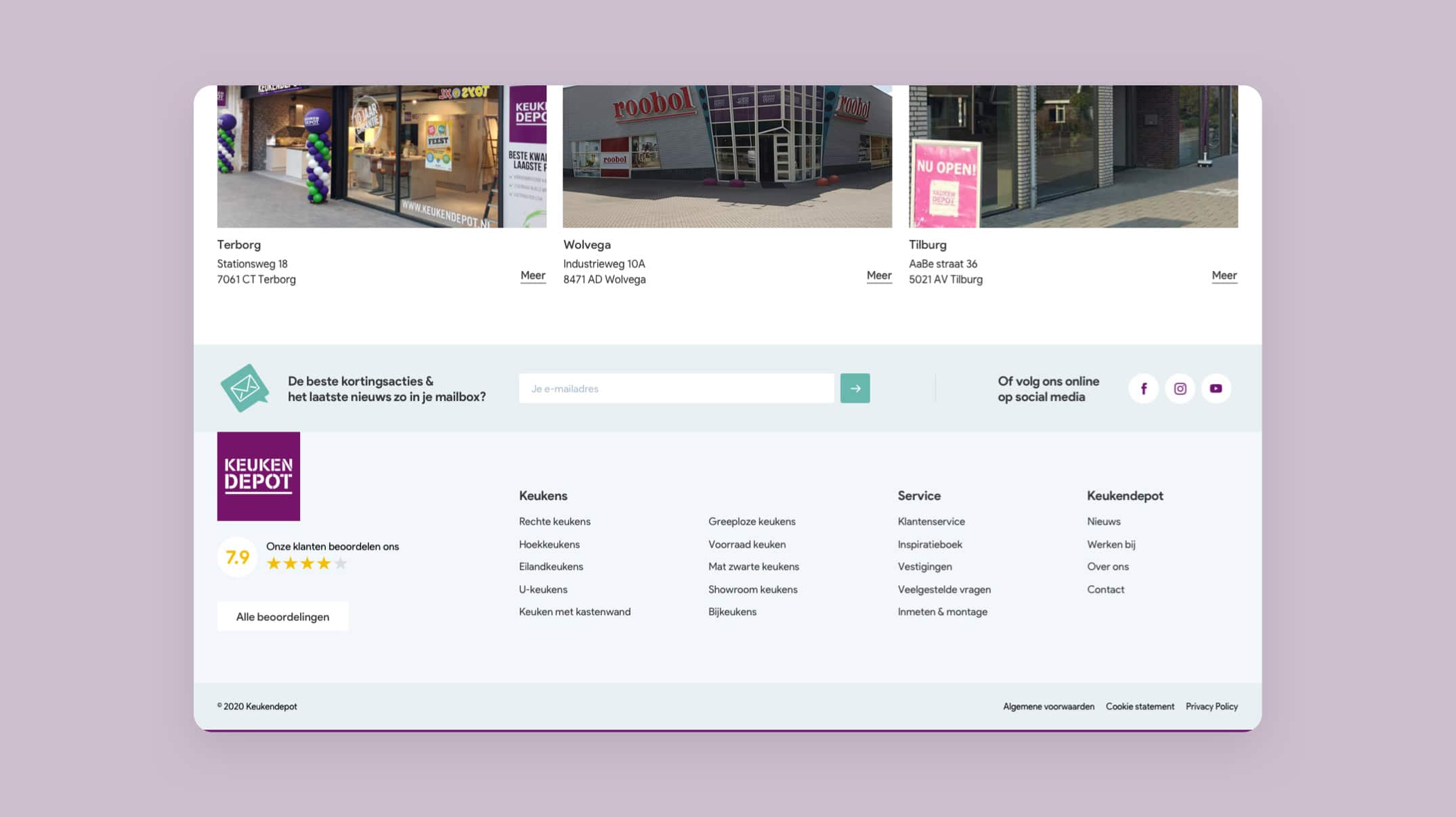Open the Facebook social media icon
Viewport: 1456px width, 817px height.
(x=1143, y=388)
